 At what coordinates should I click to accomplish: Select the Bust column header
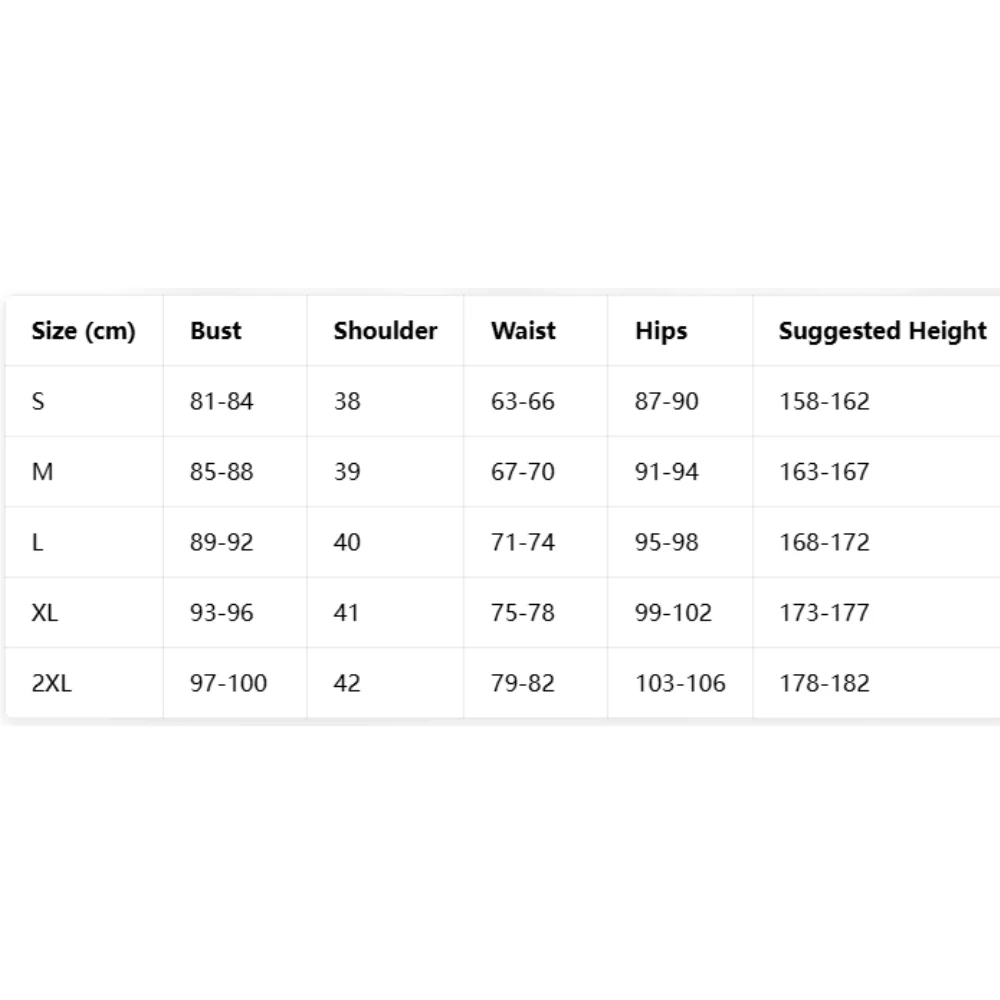216,331
